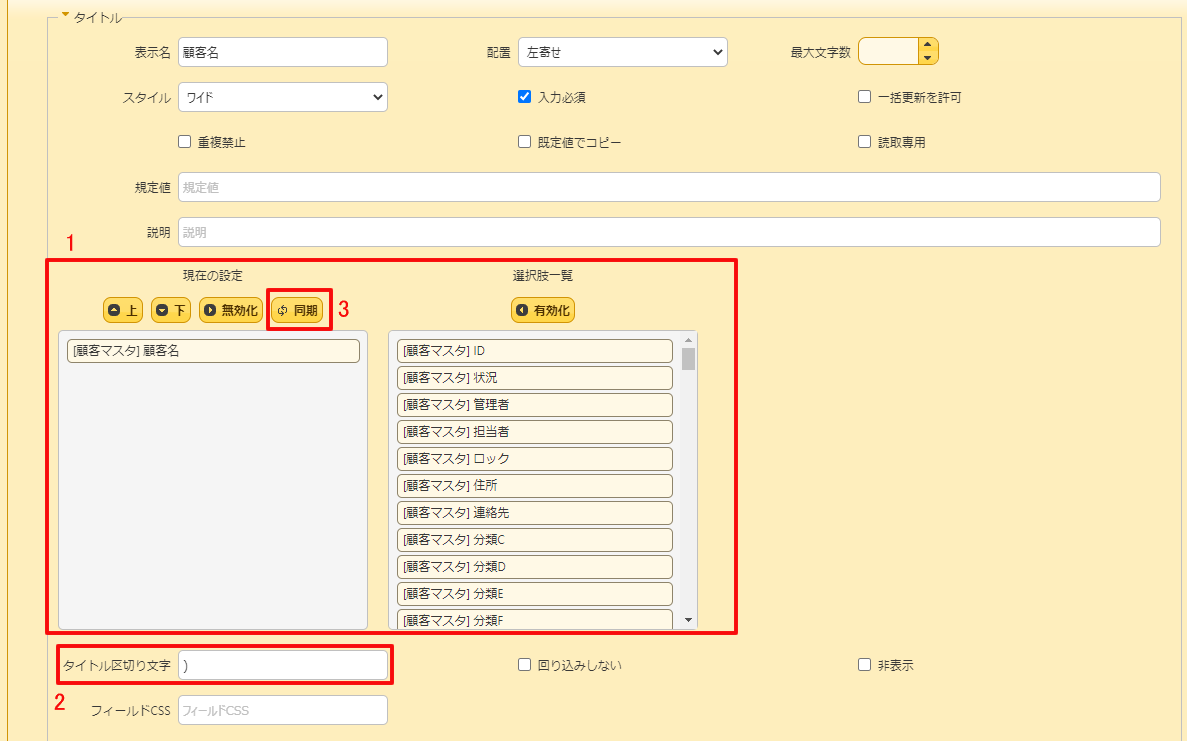Click the 無効化 (disable) icon button
Image resolution: width=1187 pixels, height=741 pixels.
tap(231, 310)
